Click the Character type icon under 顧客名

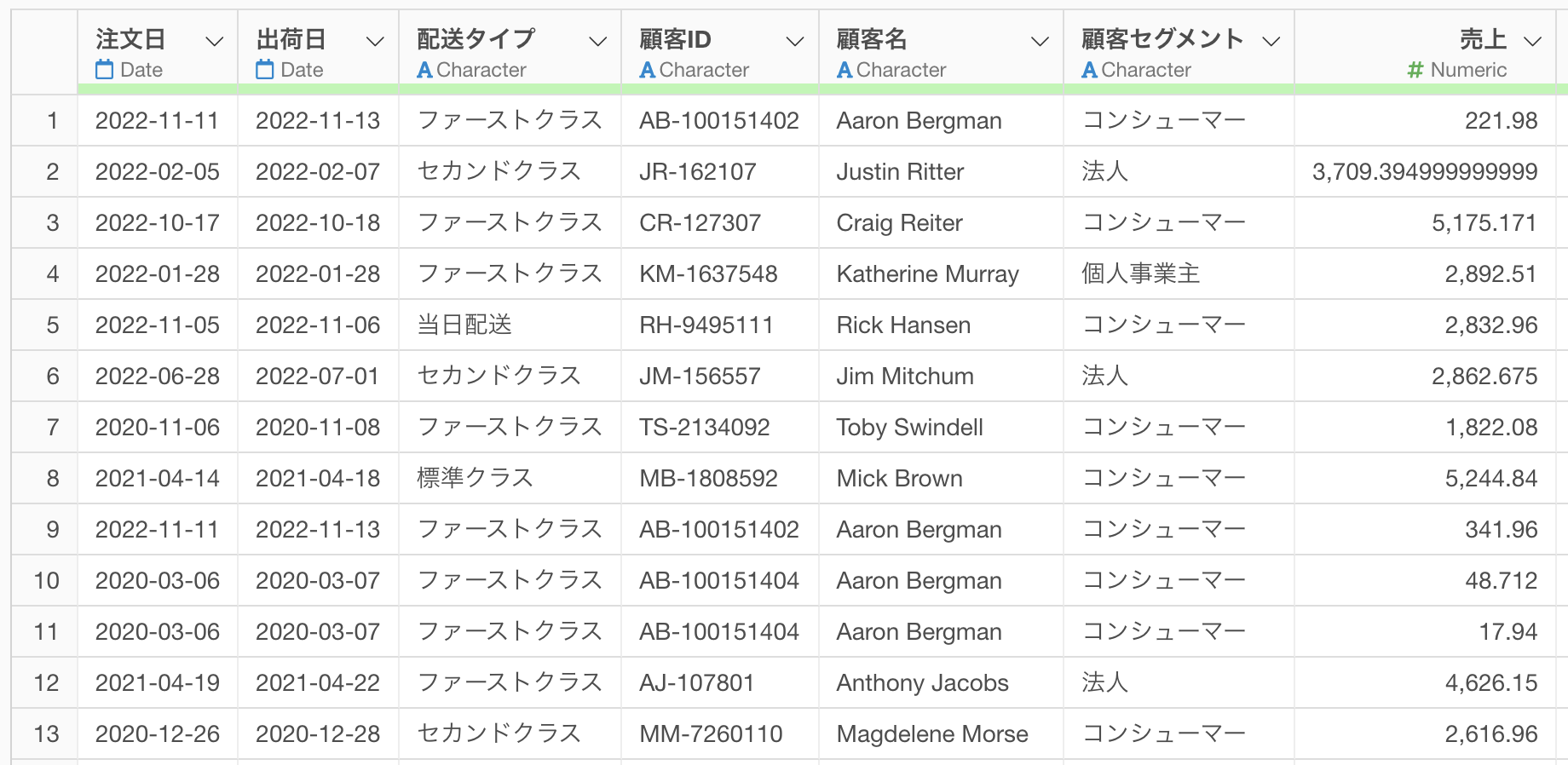(x=845, y=70)
